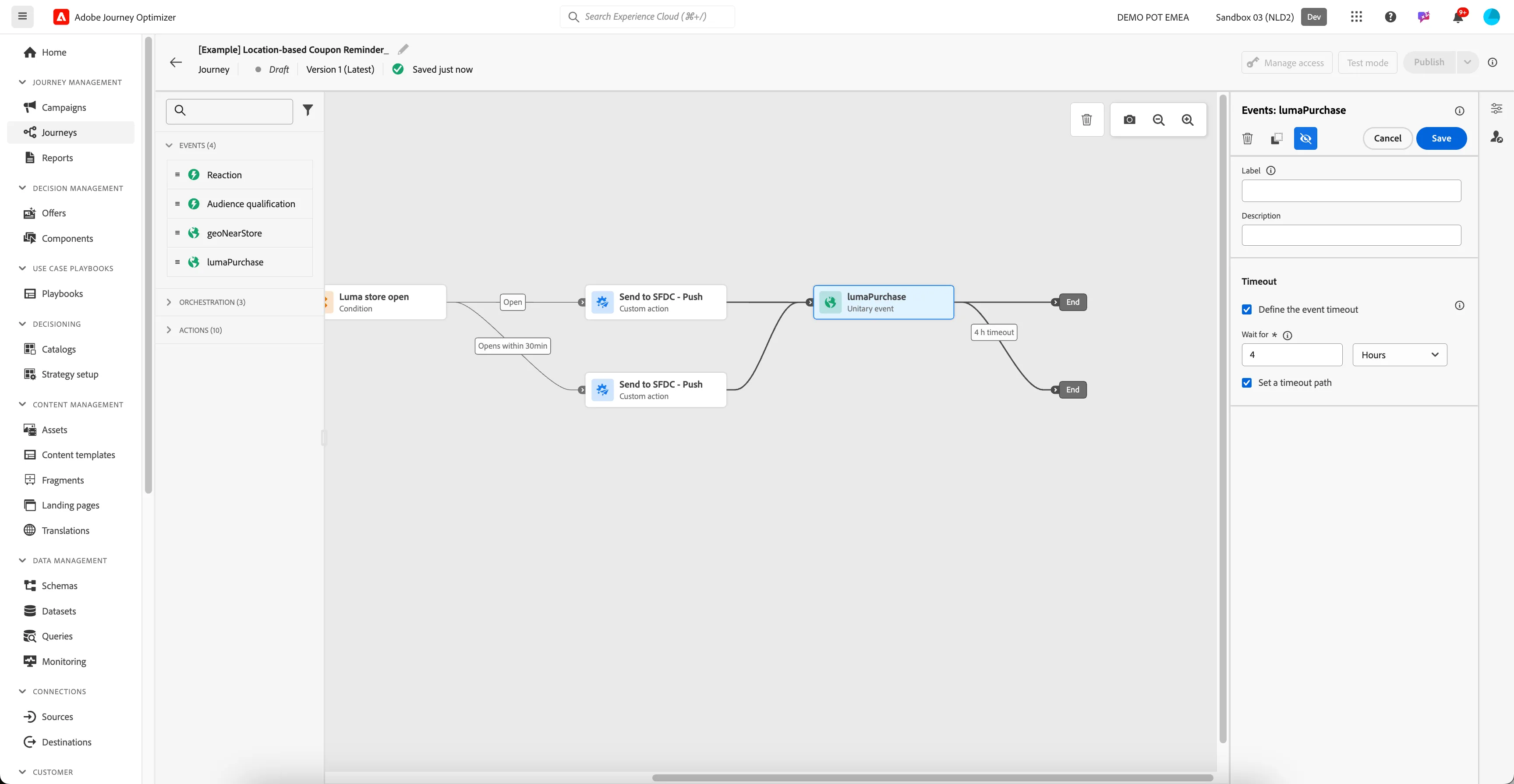The width and height of the screenshot is (1514, 784).
Task: Select the Reaction event in palette
Action: click(240, 175)
